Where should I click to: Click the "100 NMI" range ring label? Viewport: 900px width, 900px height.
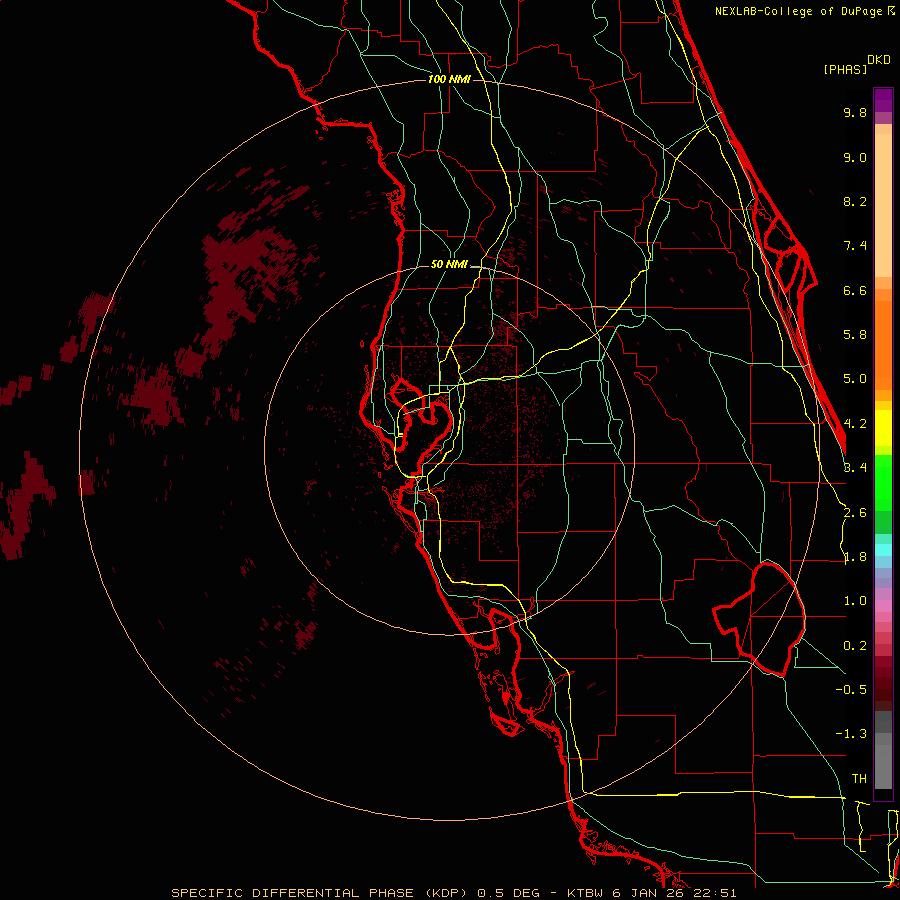click(449, 79)
